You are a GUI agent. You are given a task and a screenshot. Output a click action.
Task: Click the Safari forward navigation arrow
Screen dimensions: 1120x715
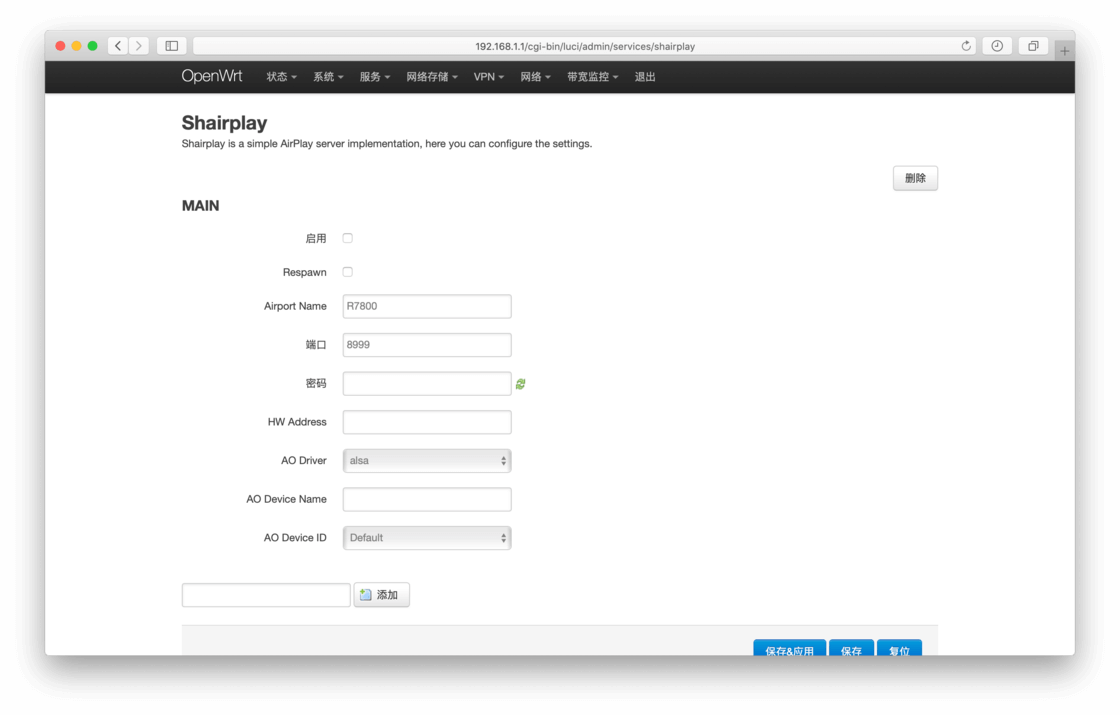(x=139, y=46)
